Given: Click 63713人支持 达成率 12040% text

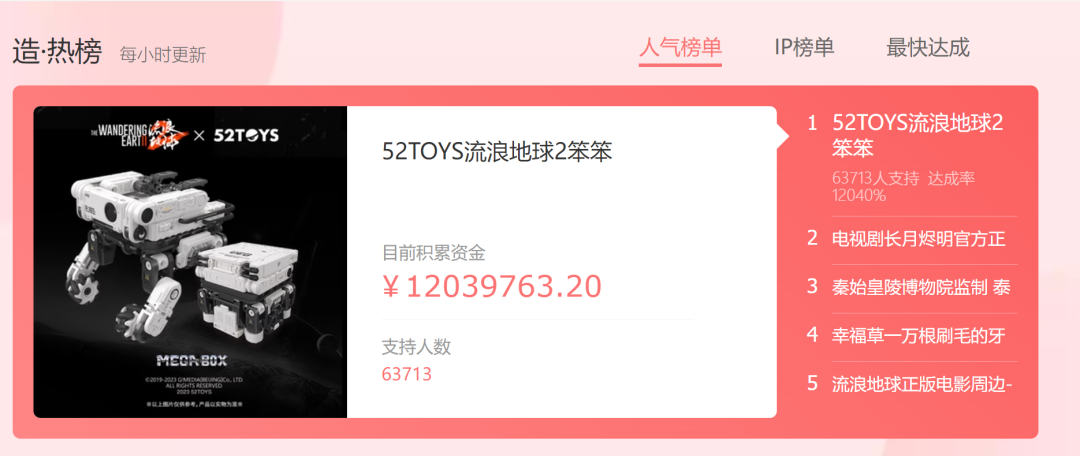Looking at the screenshot, I should tap(903, 187).
